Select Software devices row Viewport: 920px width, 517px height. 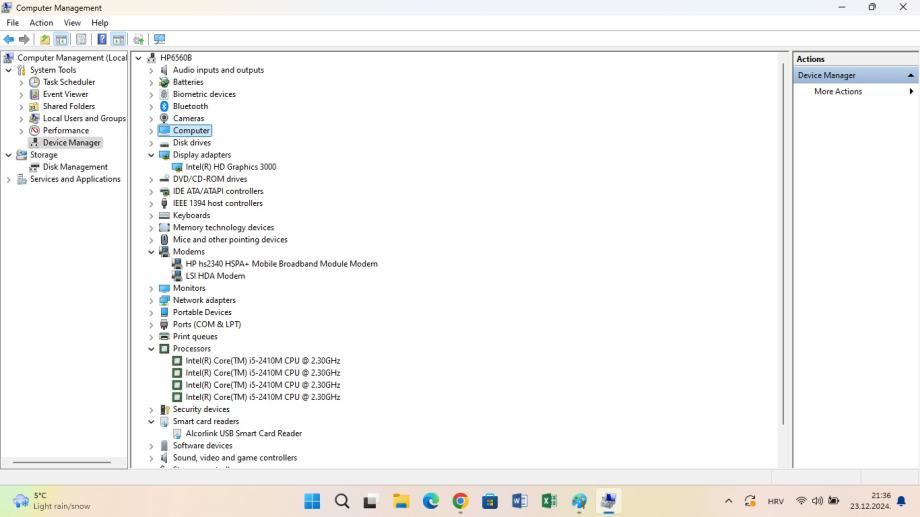point(202,445)
